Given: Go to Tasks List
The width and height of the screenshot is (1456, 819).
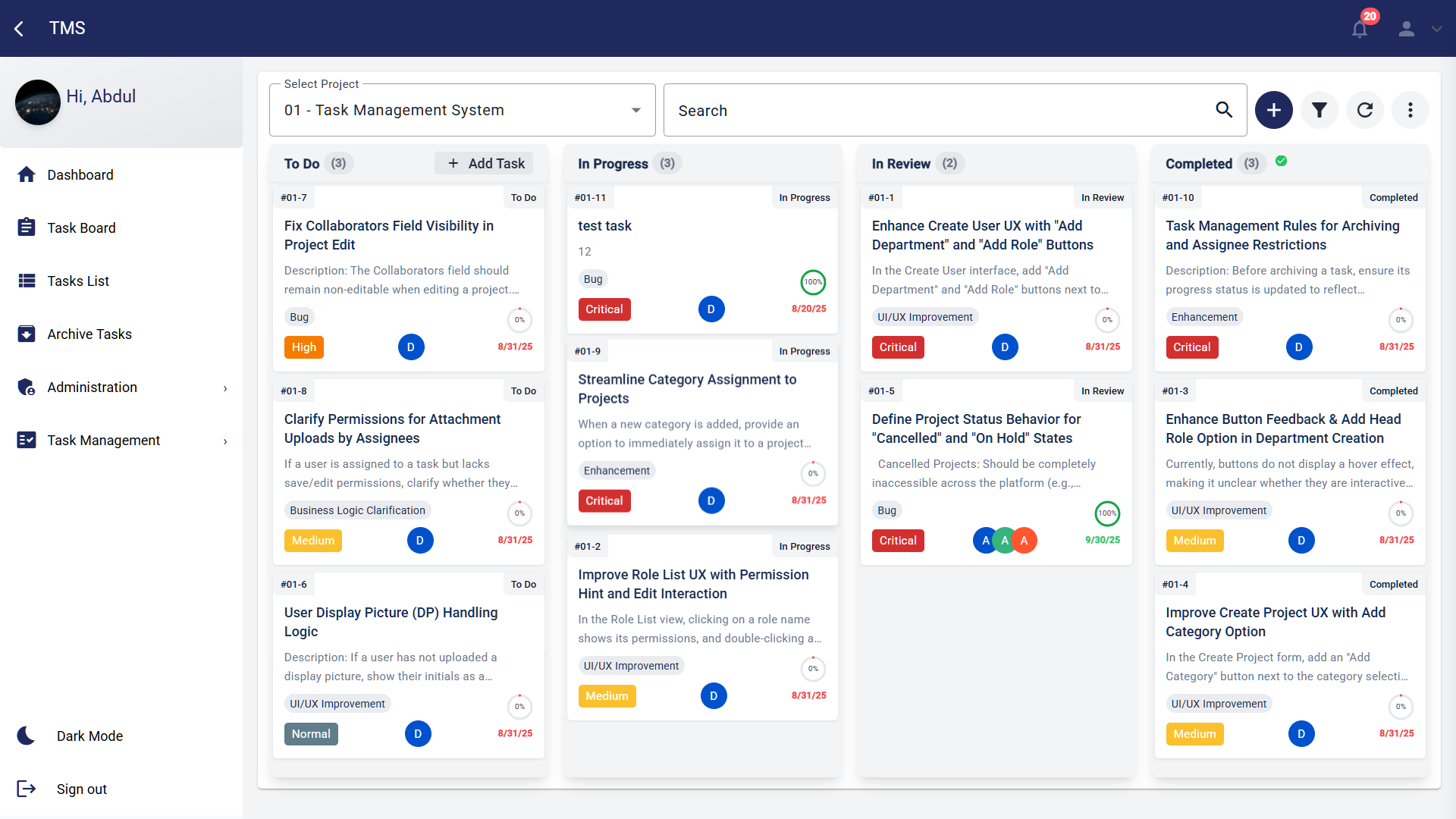Looking at the screenshot, I should point(78,281).
